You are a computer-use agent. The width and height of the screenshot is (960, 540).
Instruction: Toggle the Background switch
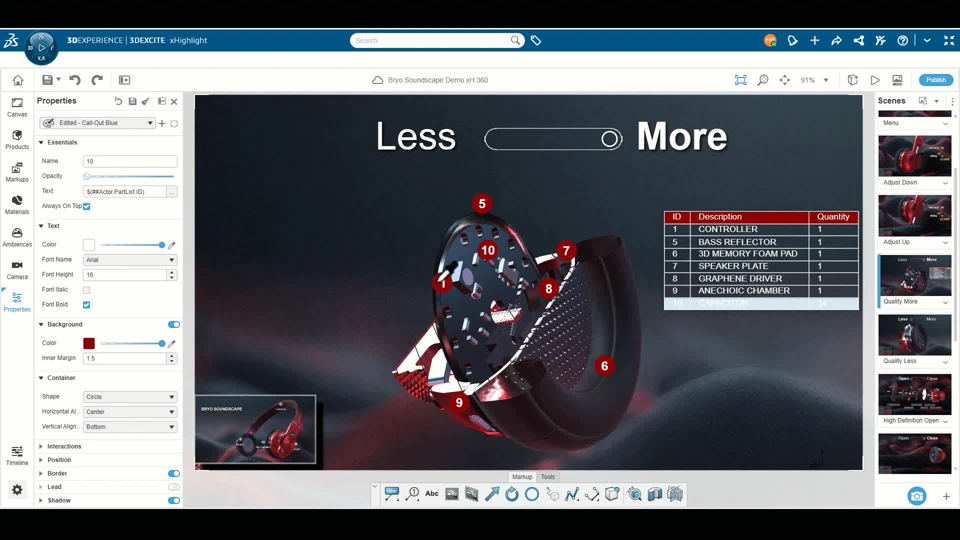pyautogui.click(x=174, y=324)
